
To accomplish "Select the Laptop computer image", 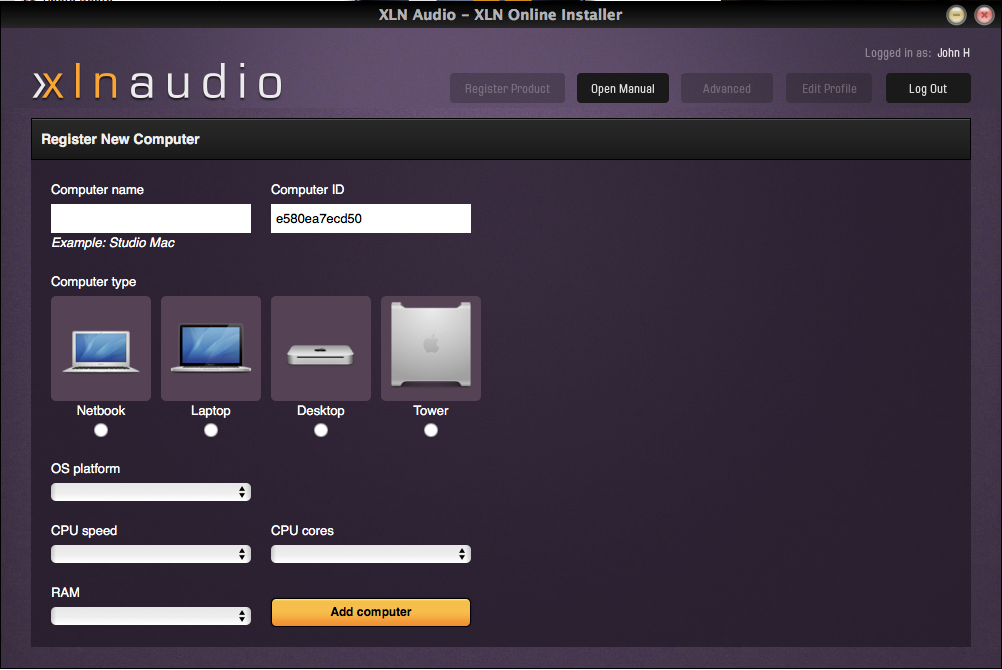I will click(211, 348).
